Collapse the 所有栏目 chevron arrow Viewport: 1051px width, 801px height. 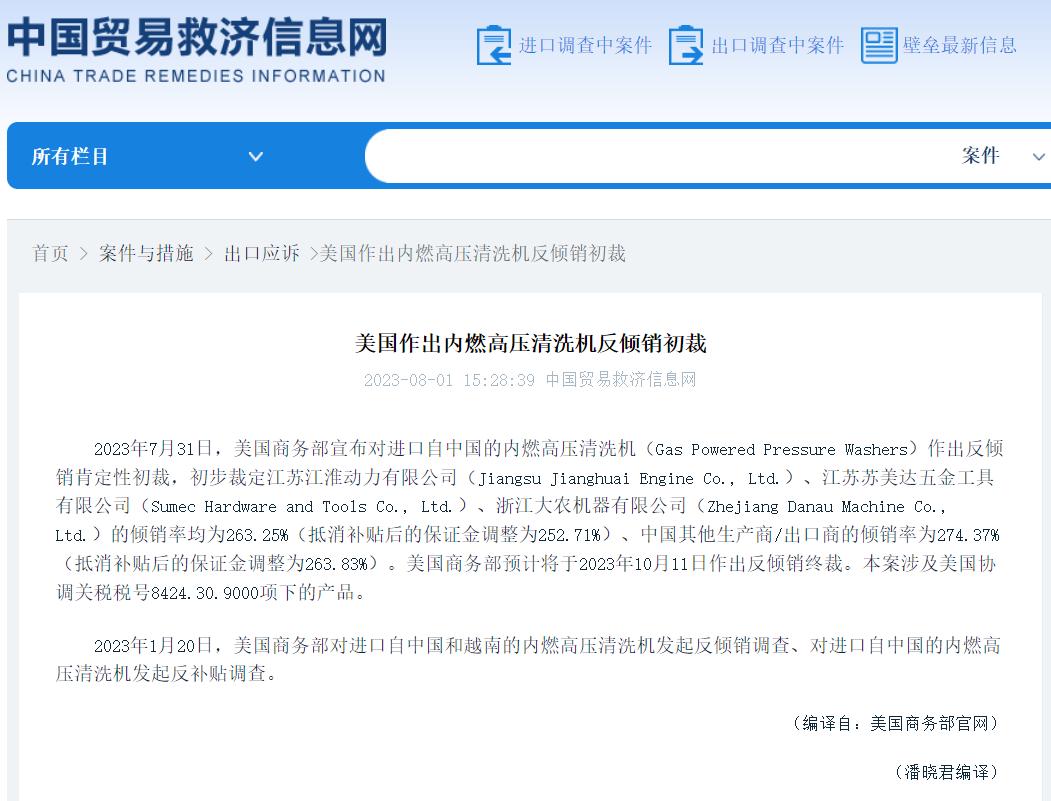coord(256,156)
